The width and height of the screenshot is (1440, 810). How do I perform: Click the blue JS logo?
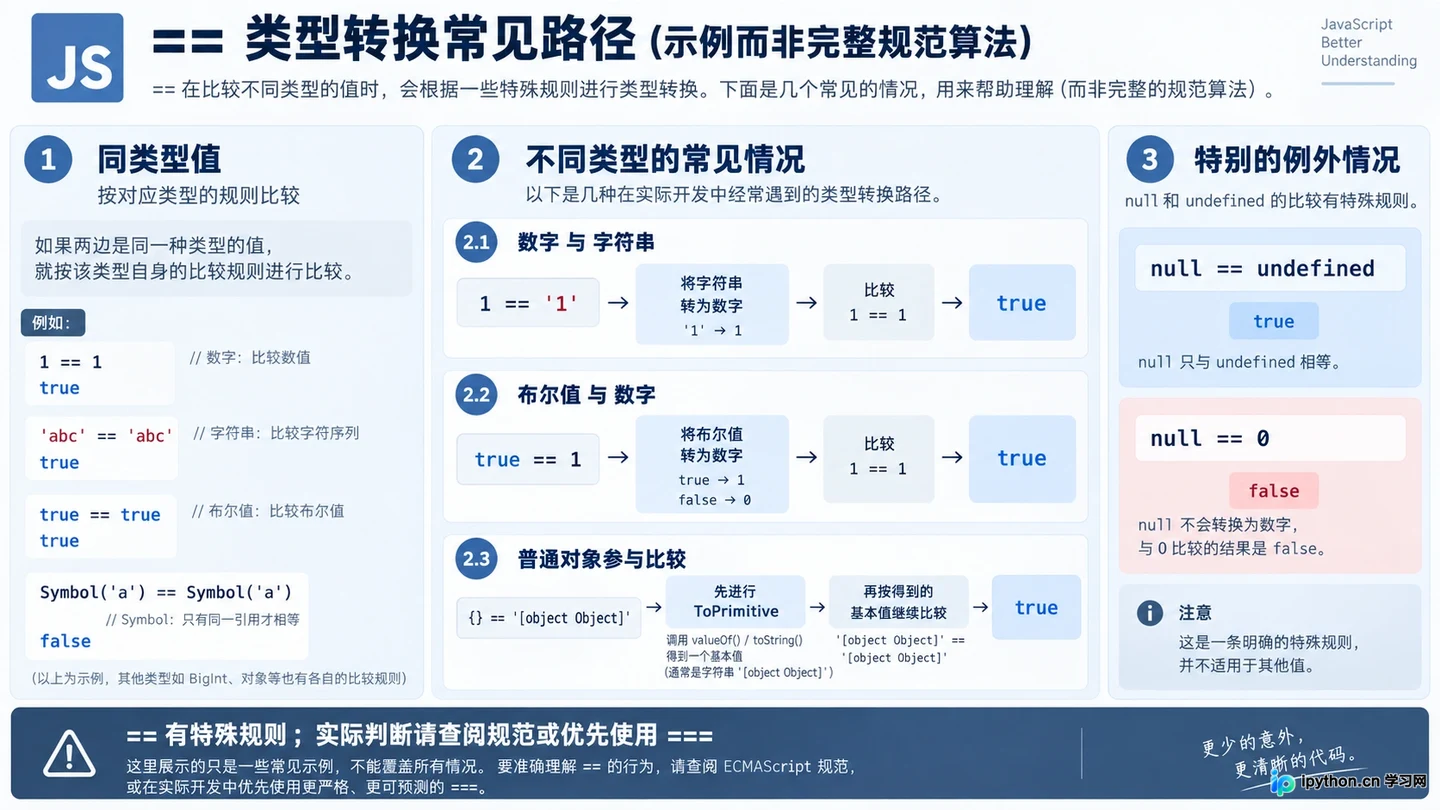click(77, 58)
